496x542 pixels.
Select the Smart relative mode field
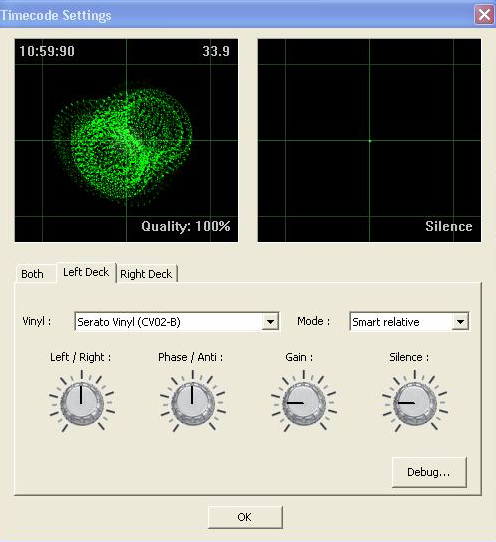point(409,322)
